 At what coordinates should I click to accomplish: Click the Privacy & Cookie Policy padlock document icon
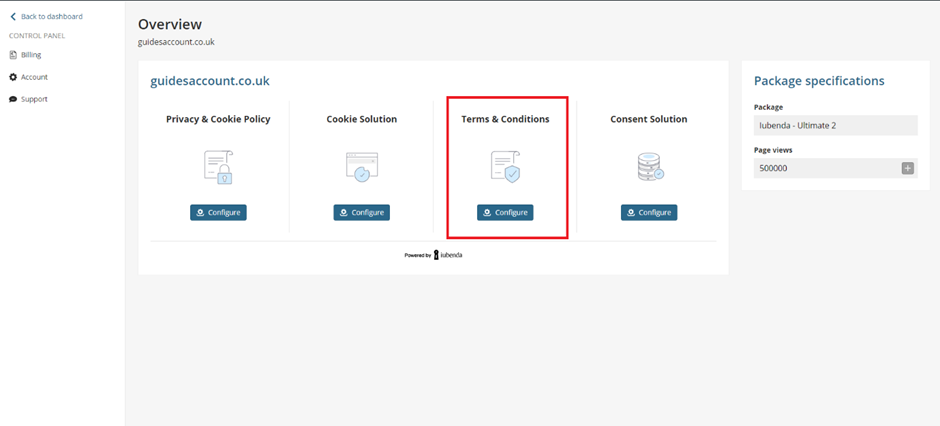218,167
